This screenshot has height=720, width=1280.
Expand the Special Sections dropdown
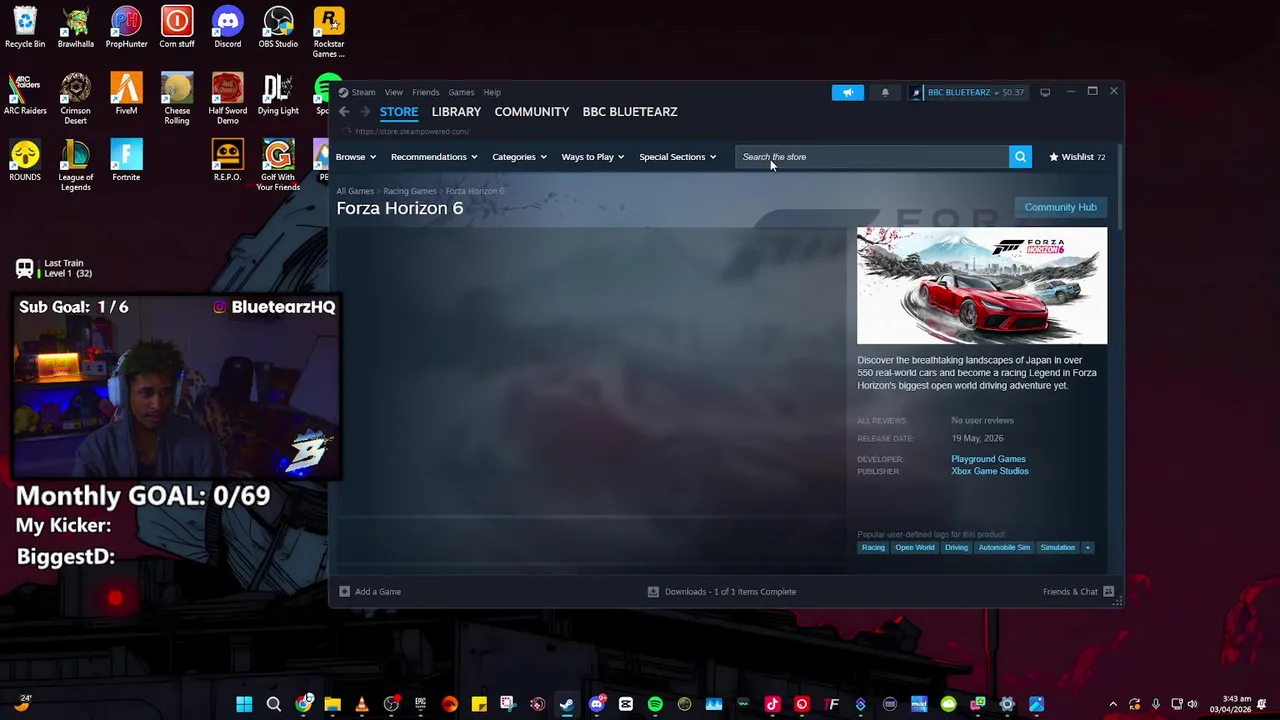coord(678,157)
